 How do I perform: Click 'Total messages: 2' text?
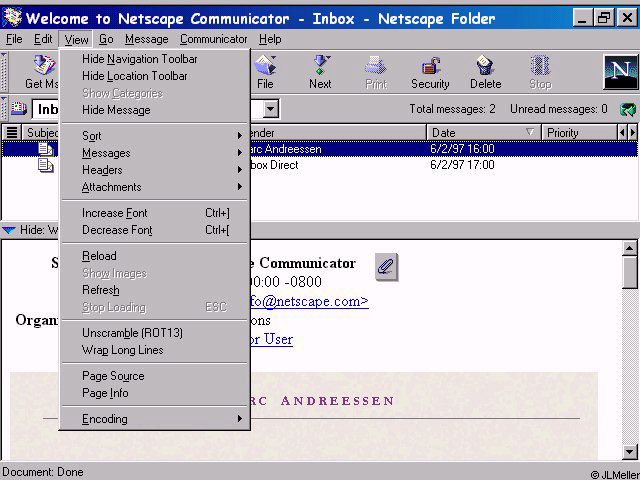pos(452,109)
